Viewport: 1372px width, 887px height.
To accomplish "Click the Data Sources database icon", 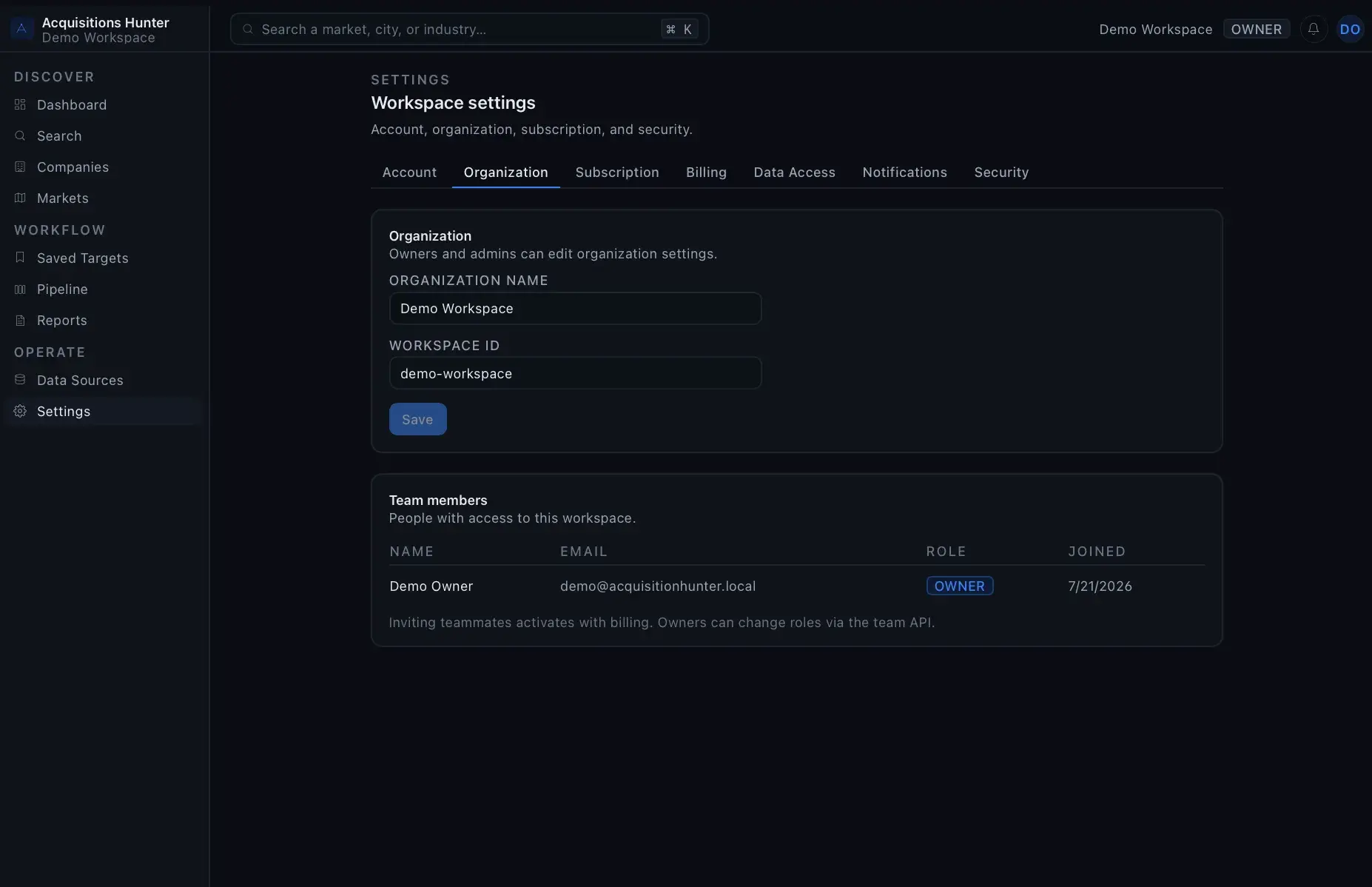I will 20,380.
